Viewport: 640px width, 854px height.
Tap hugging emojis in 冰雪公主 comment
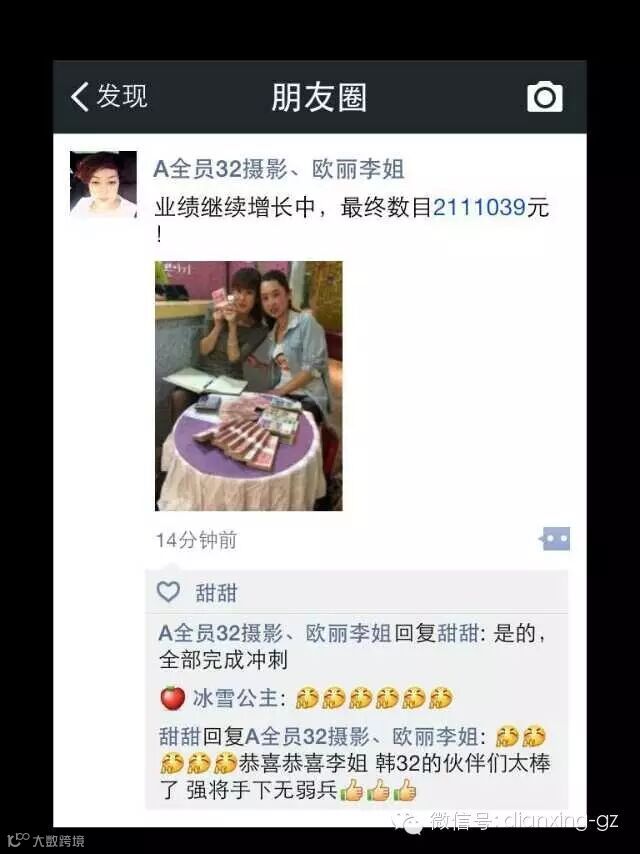374,698
